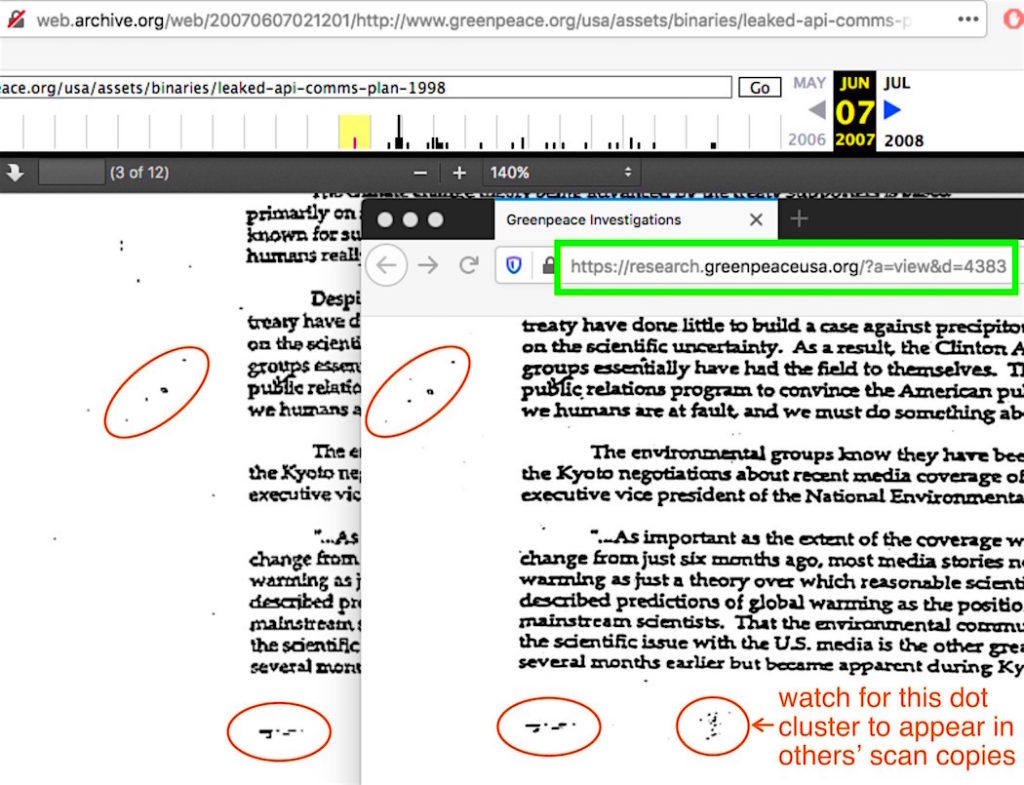
Task: Click the PDF next page down arrow
Action: click(15, 173)
